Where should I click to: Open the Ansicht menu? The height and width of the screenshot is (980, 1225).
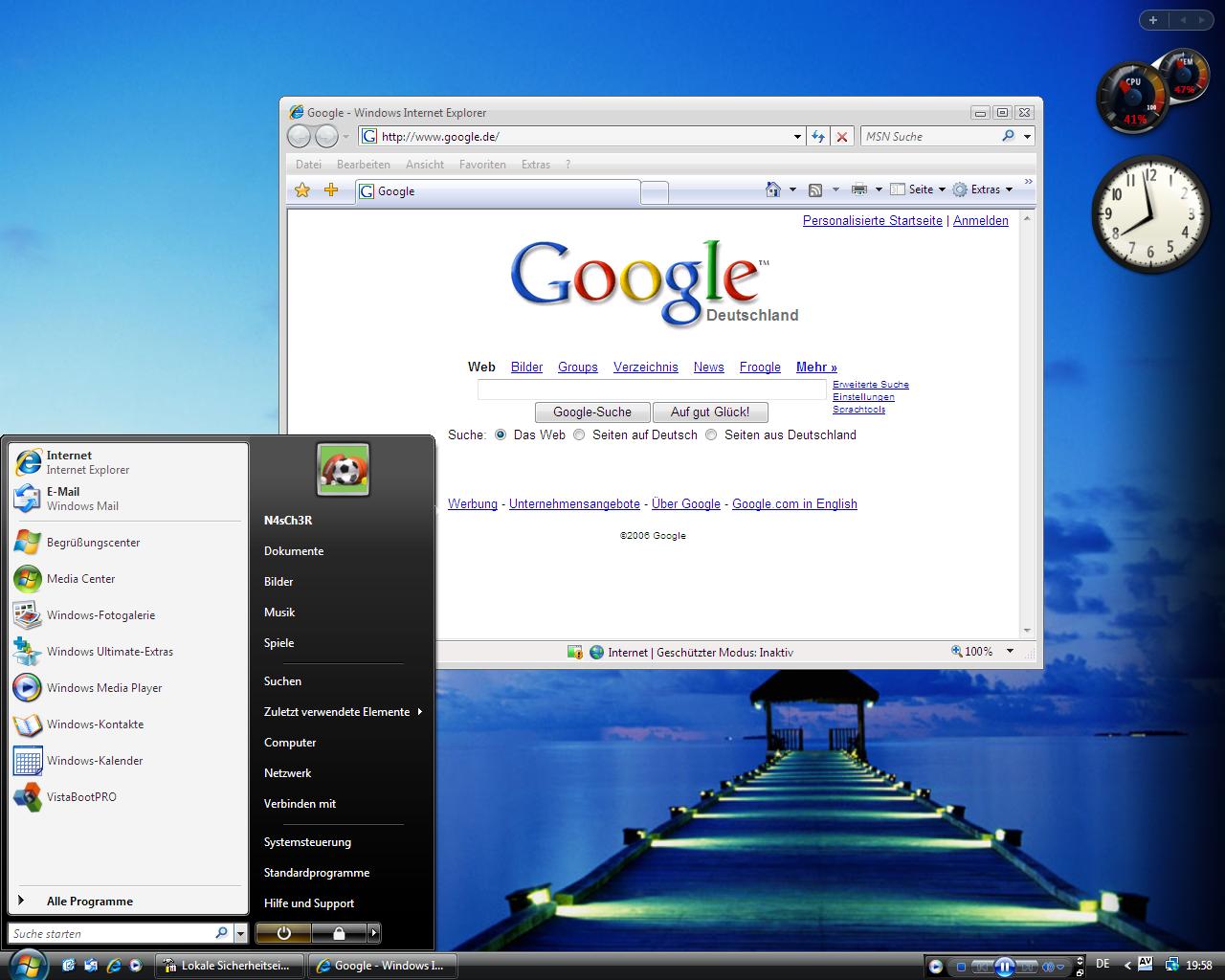pos(425,165)
